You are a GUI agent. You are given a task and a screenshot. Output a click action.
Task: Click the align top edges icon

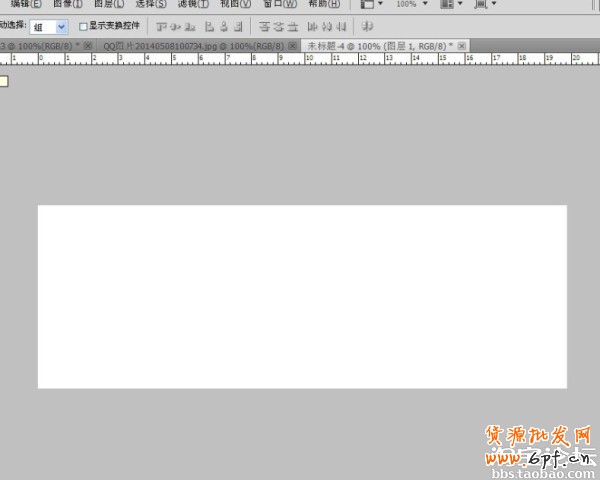161,26
